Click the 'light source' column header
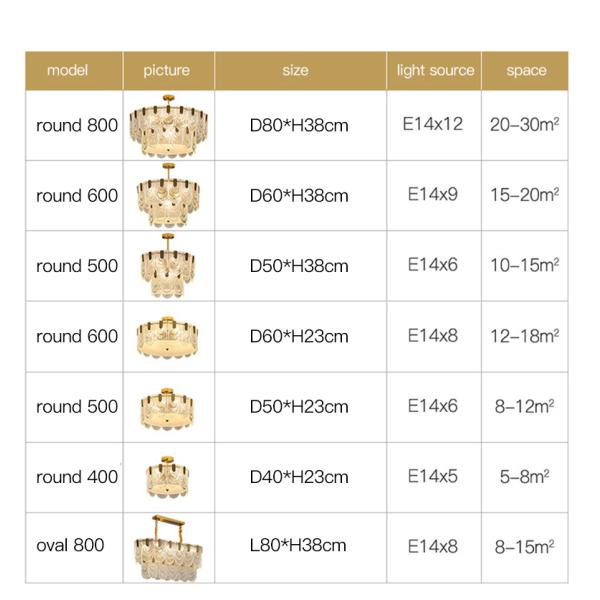600x600 pixels. (x=435, y=70)
